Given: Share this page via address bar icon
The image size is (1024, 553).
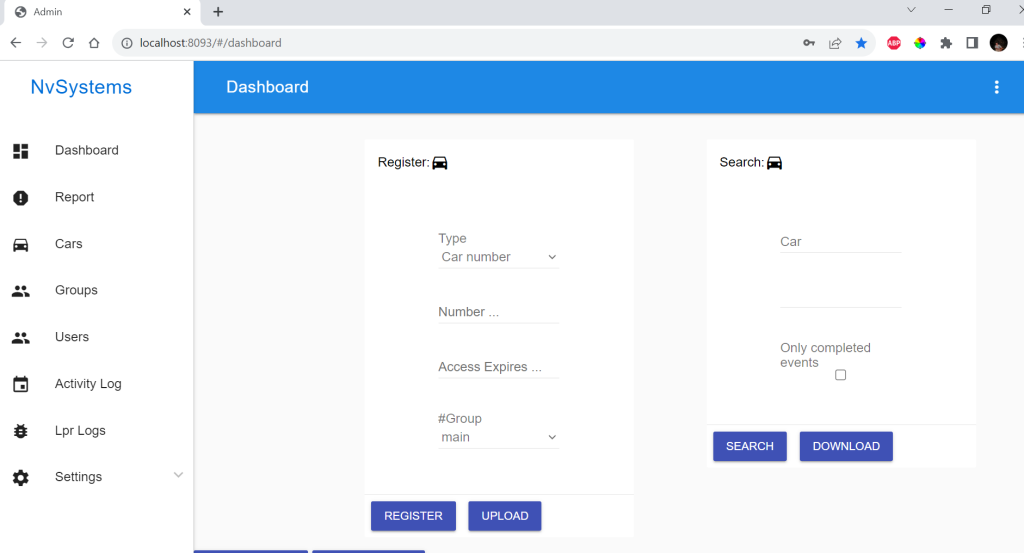Looking at the screenshot, I should click(835, 43).
